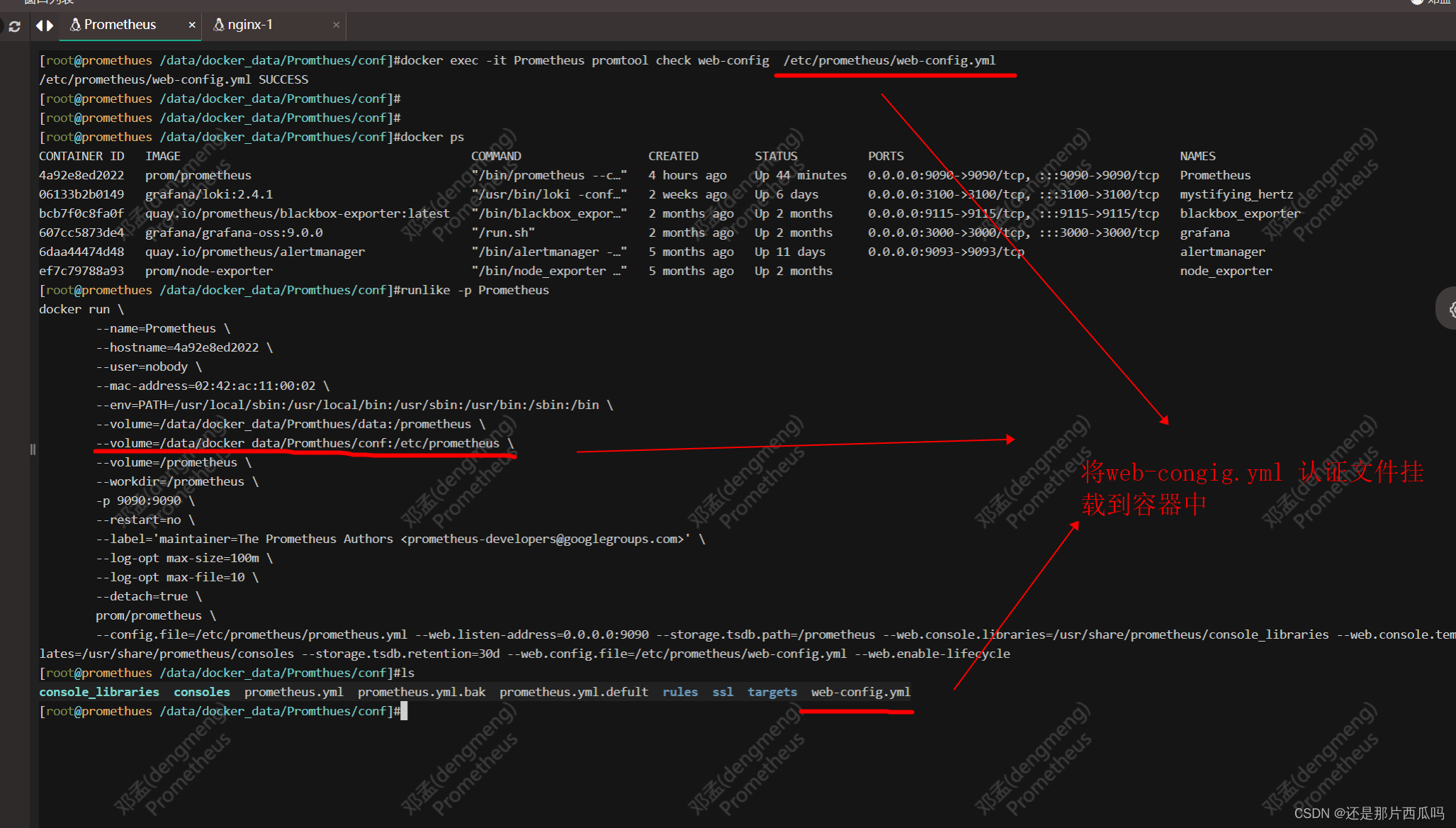Click the refresh/reconnect icon left of tabs

coord(14,26)
